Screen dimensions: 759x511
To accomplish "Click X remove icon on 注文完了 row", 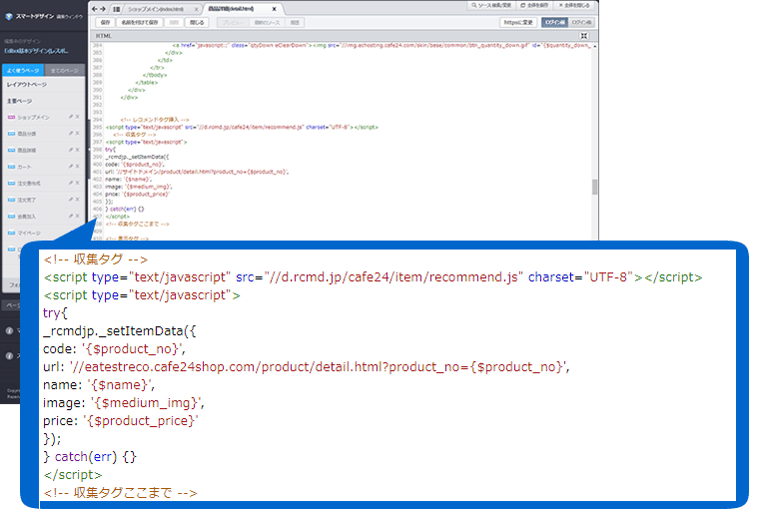I will tap(77, 199).
